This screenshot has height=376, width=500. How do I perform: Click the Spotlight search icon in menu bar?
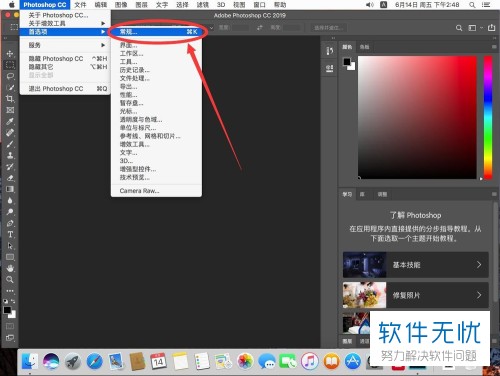pyautogui.click(x=472, y=5)
